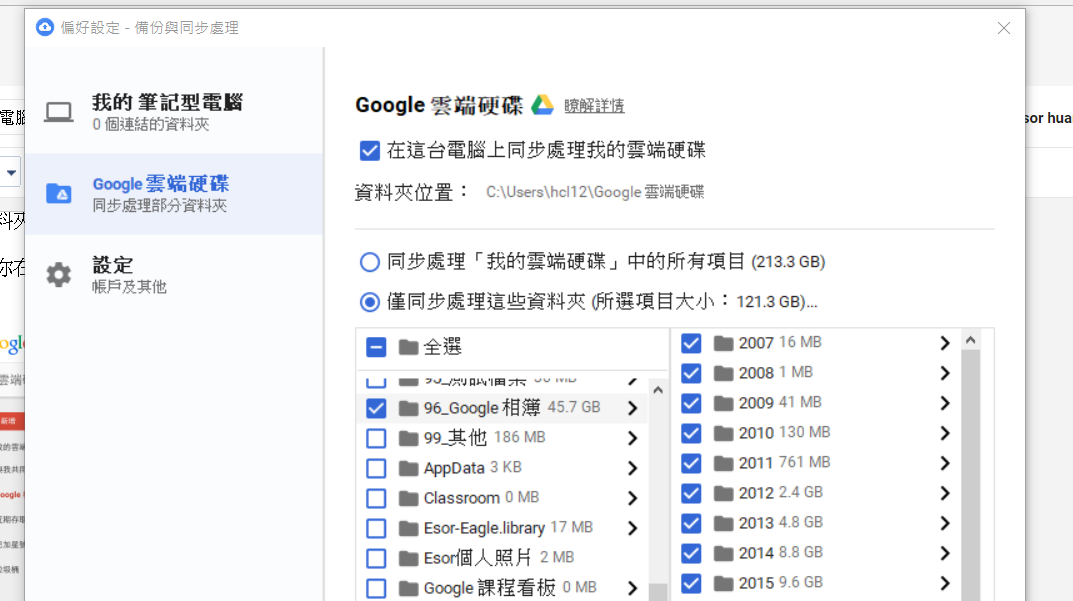Image resolution: width=1073 pixels, height=601 pixels.
Task: Click the 2015 folder icon
Action: click(x=723, y=583)
